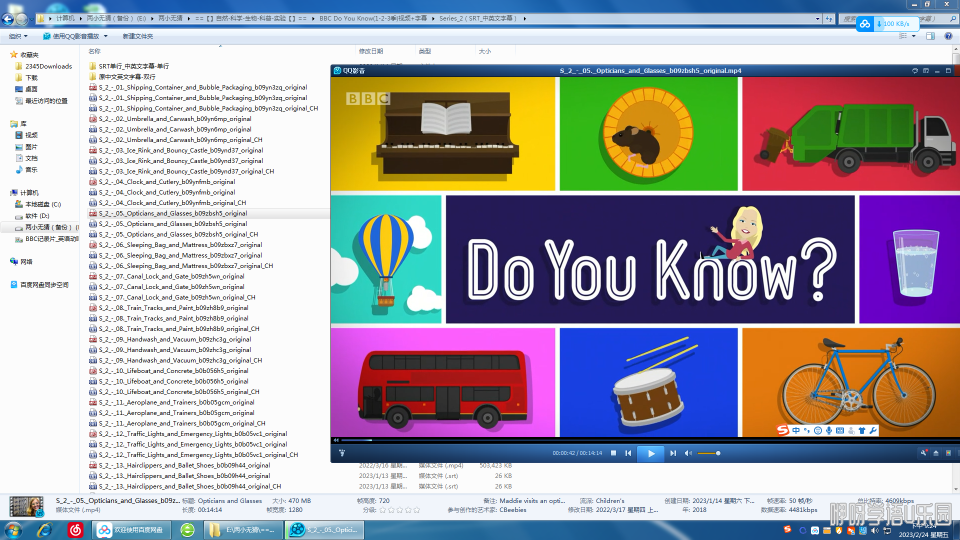
Task: Skip to the previous video
Action: 628,453
